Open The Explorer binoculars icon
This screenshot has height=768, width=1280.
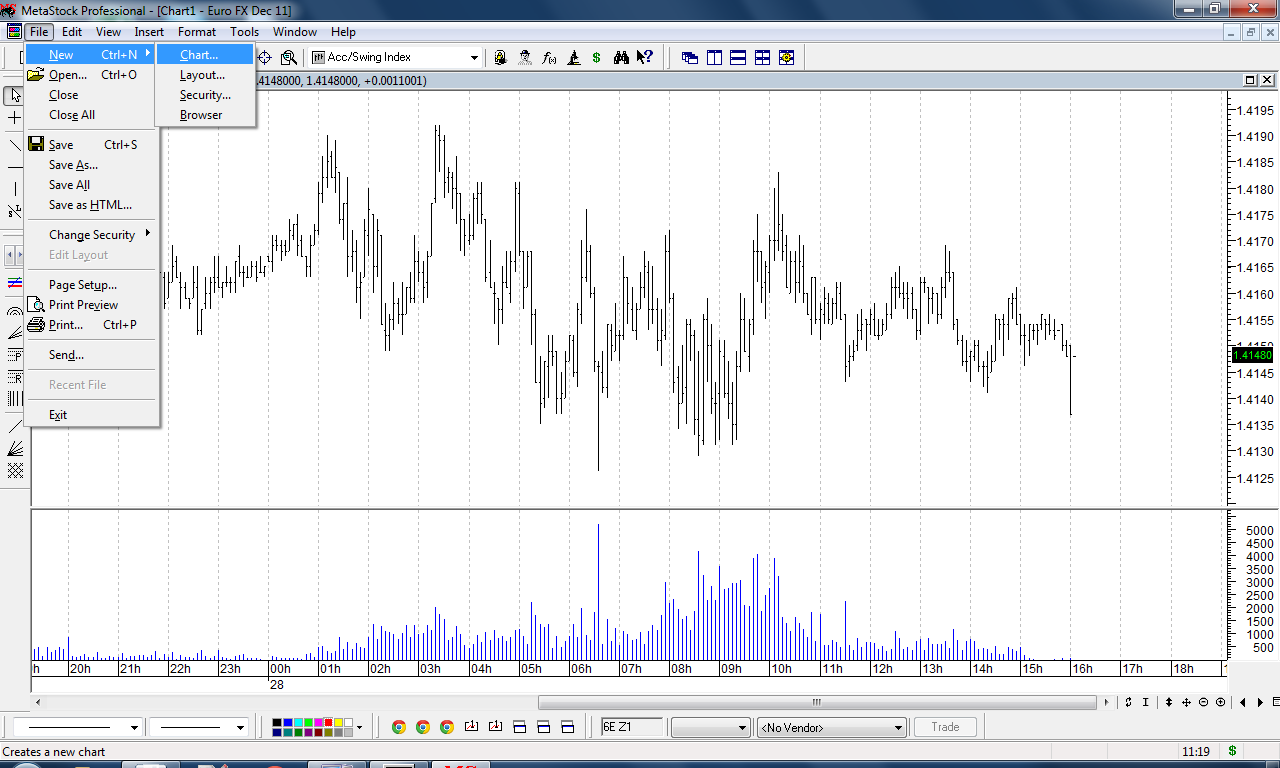(621, 58)
